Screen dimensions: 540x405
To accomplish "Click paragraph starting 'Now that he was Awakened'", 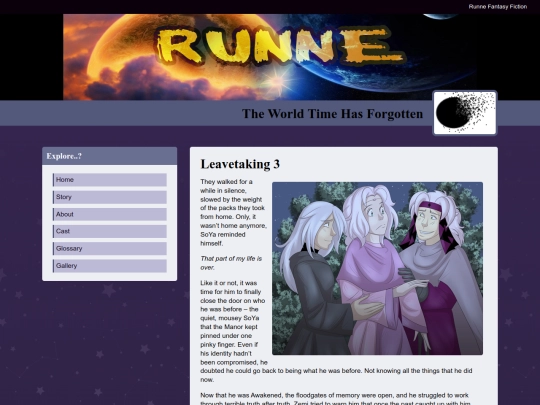I will click(x=336, y=399).
